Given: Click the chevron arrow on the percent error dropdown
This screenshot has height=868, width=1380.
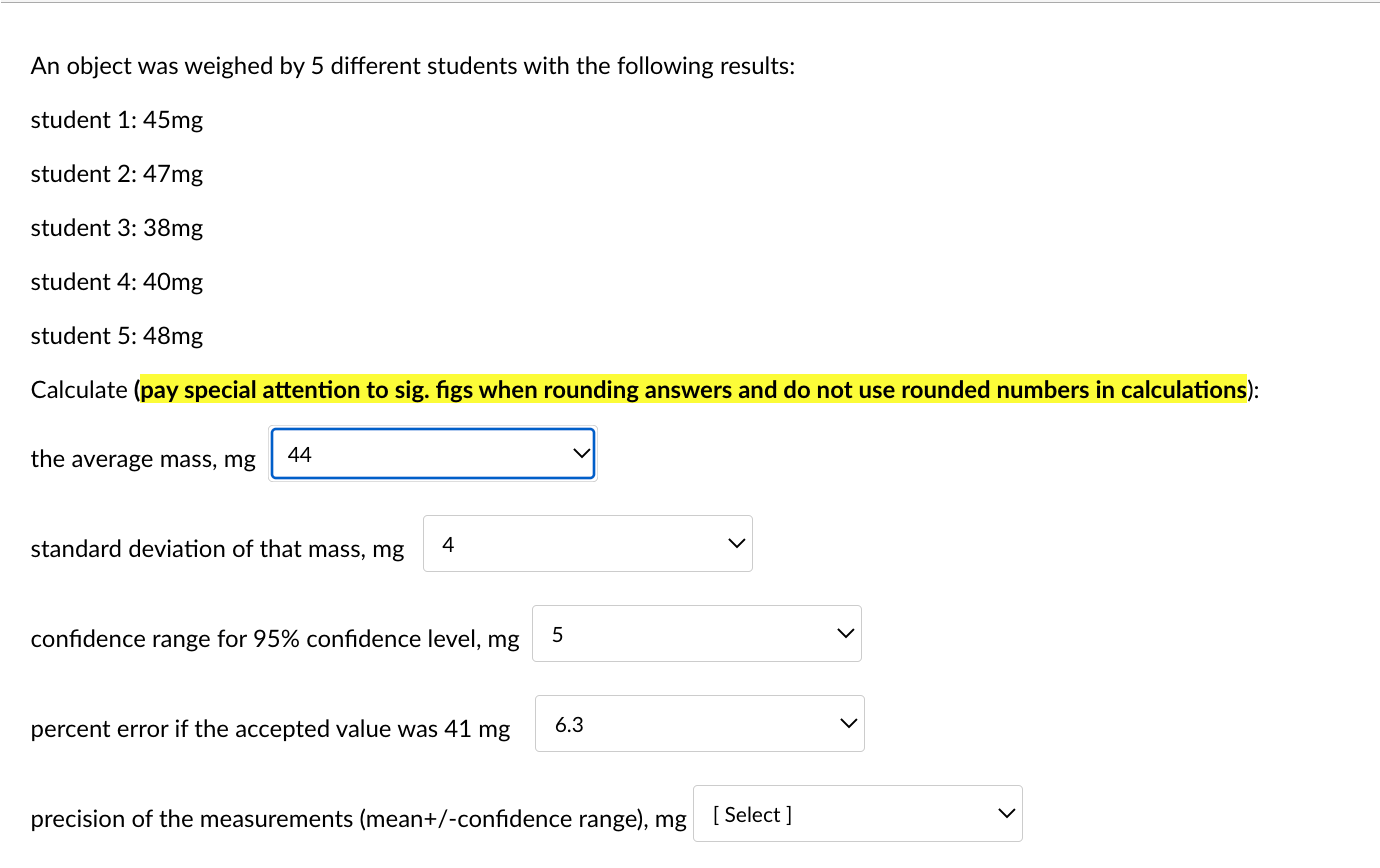Looking at the screenshot, I should click(848, 724).
